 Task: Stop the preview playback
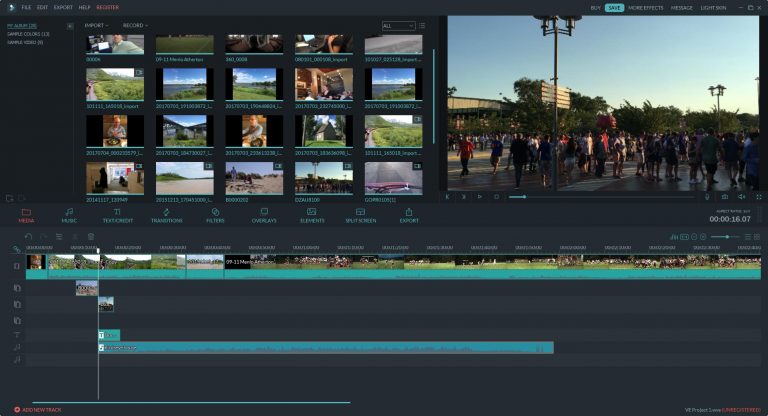[x=497, y=196]
